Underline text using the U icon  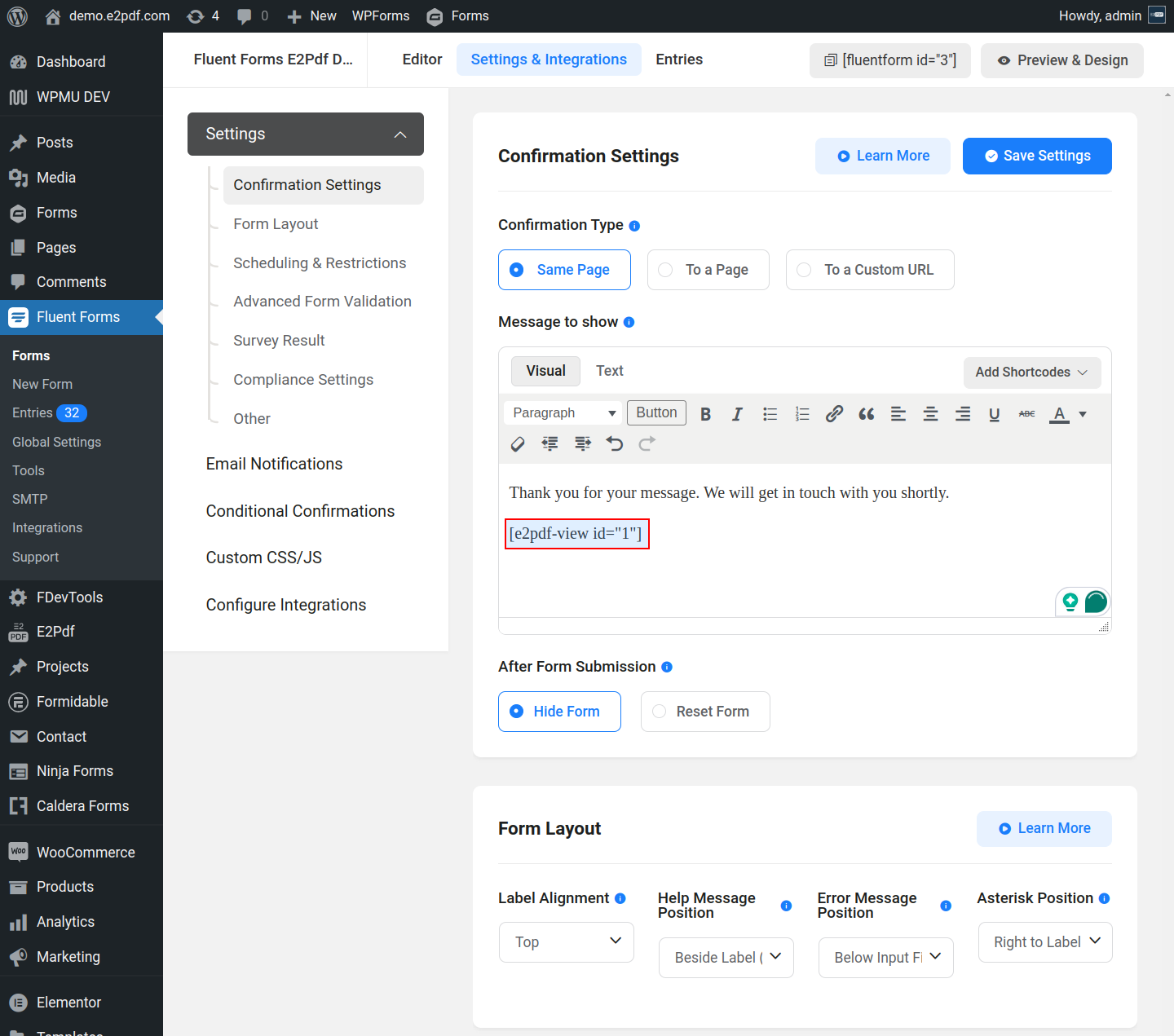994,414
